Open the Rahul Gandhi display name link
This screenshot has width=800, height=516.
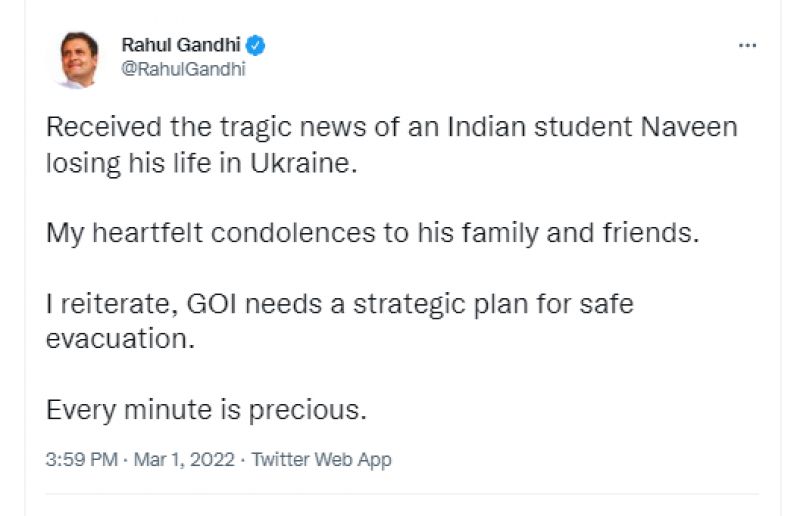pos(183,45)
